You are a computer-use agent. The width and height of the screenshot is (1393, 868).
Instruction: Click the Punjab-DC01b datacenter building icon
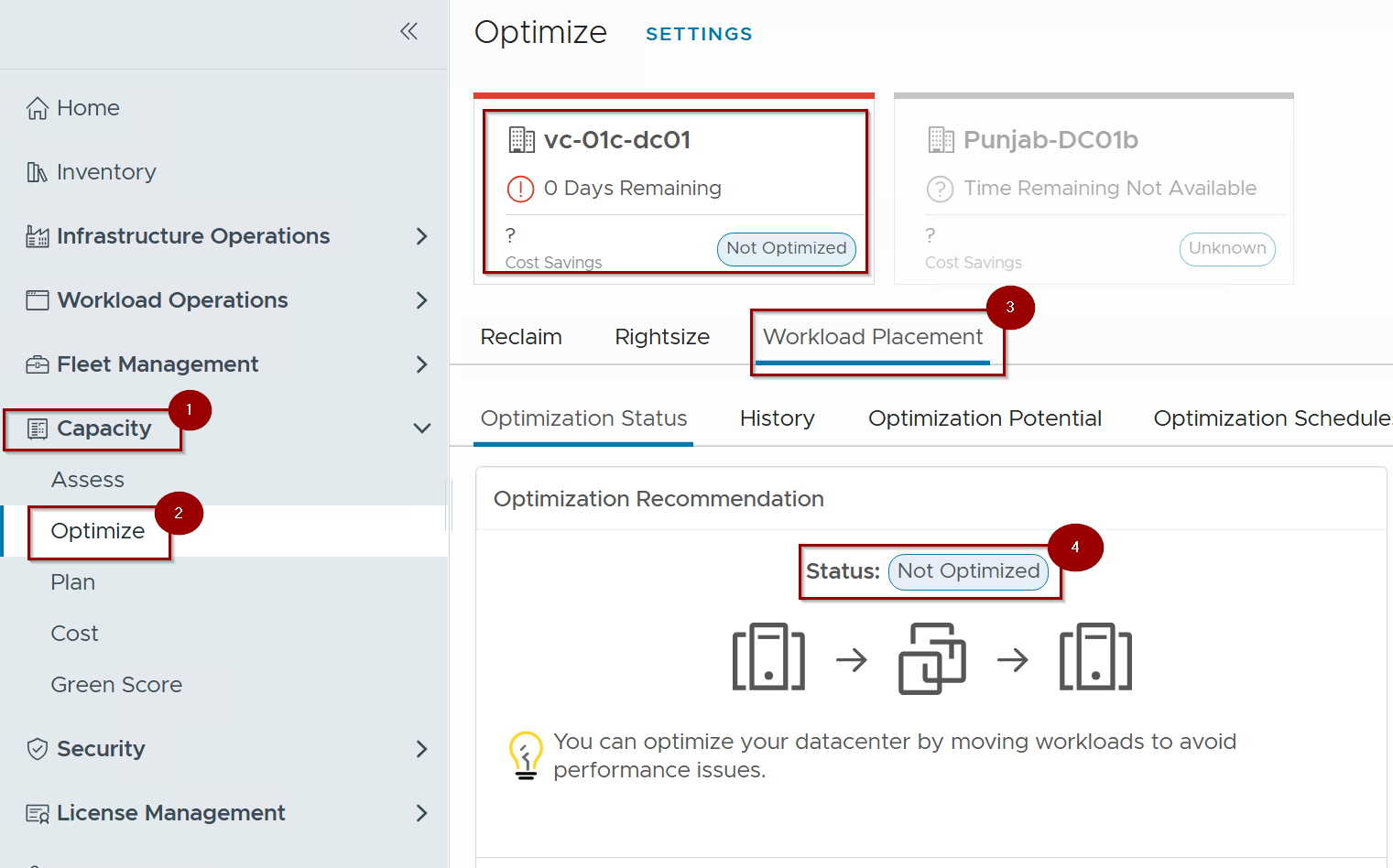941,140
